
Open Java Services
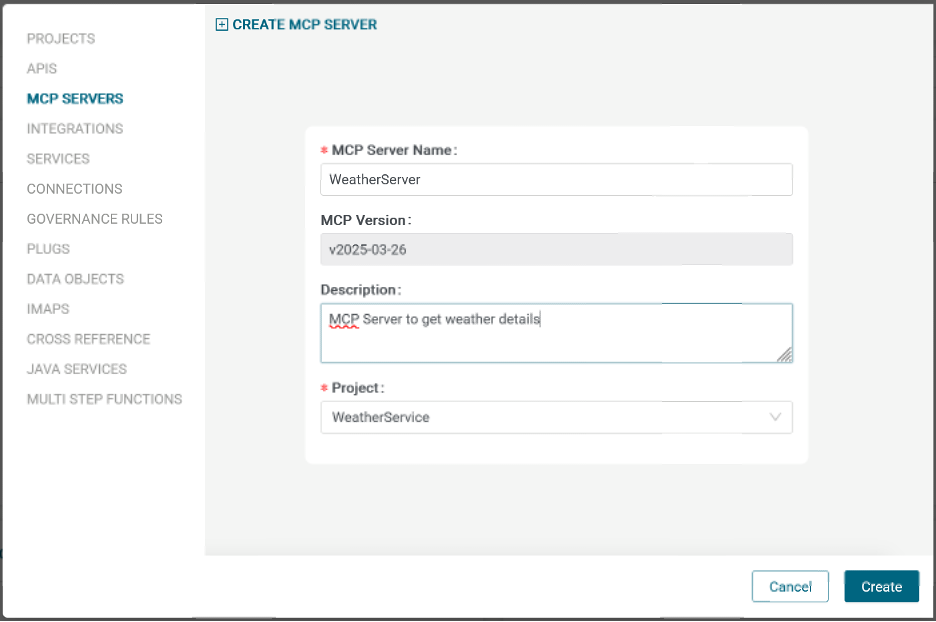click(x=77, y=369)
